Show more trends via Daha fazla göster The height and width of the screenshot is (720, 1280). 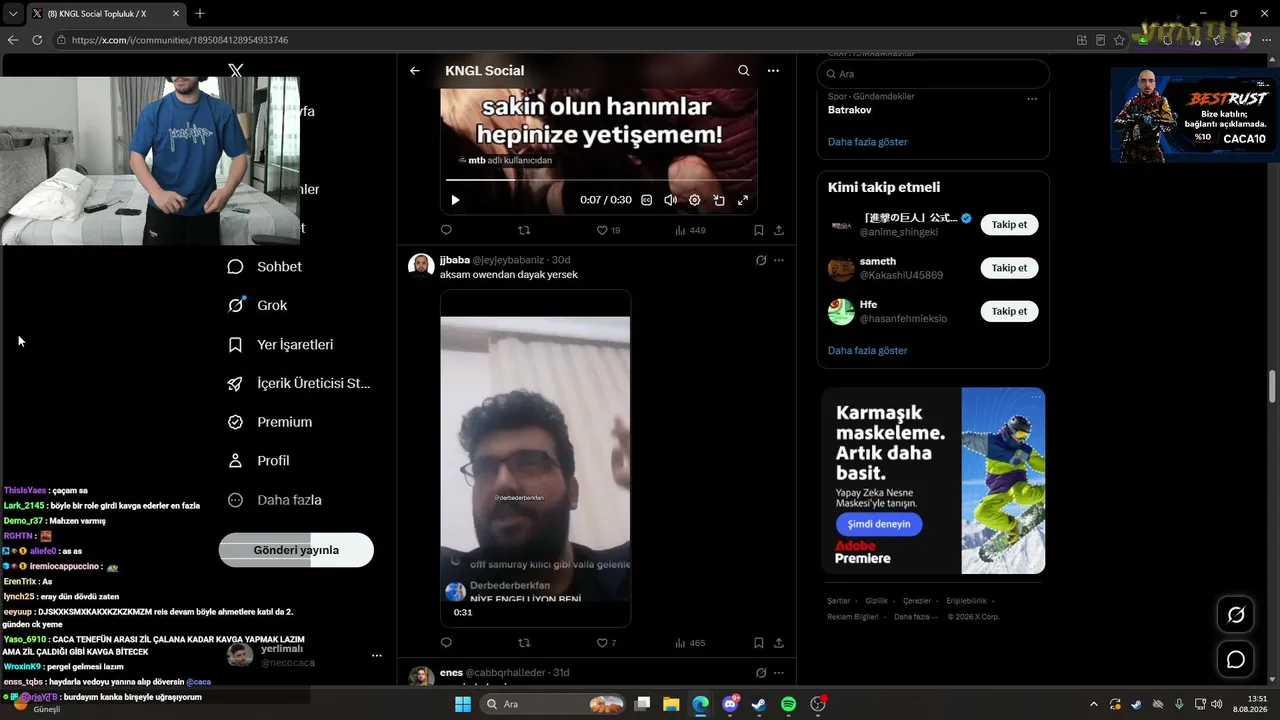868,142
